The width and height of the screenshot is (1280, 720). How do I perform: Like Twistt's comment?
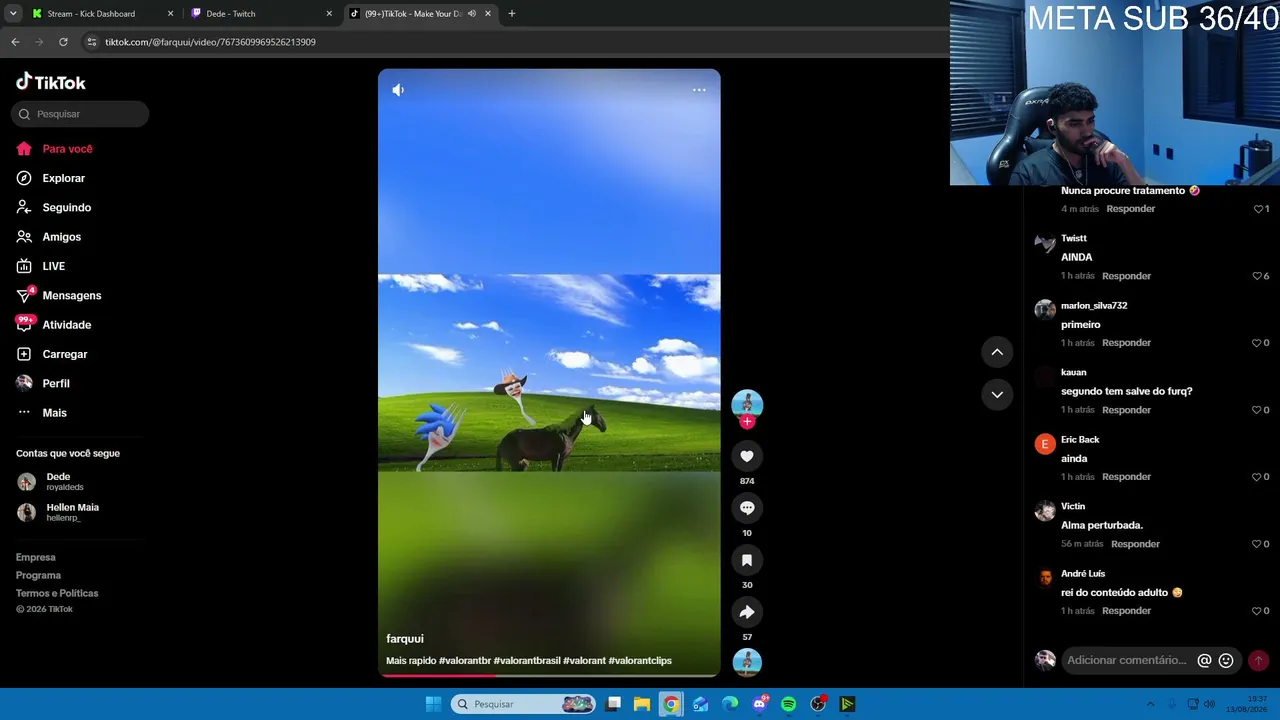pos(1258,276)
